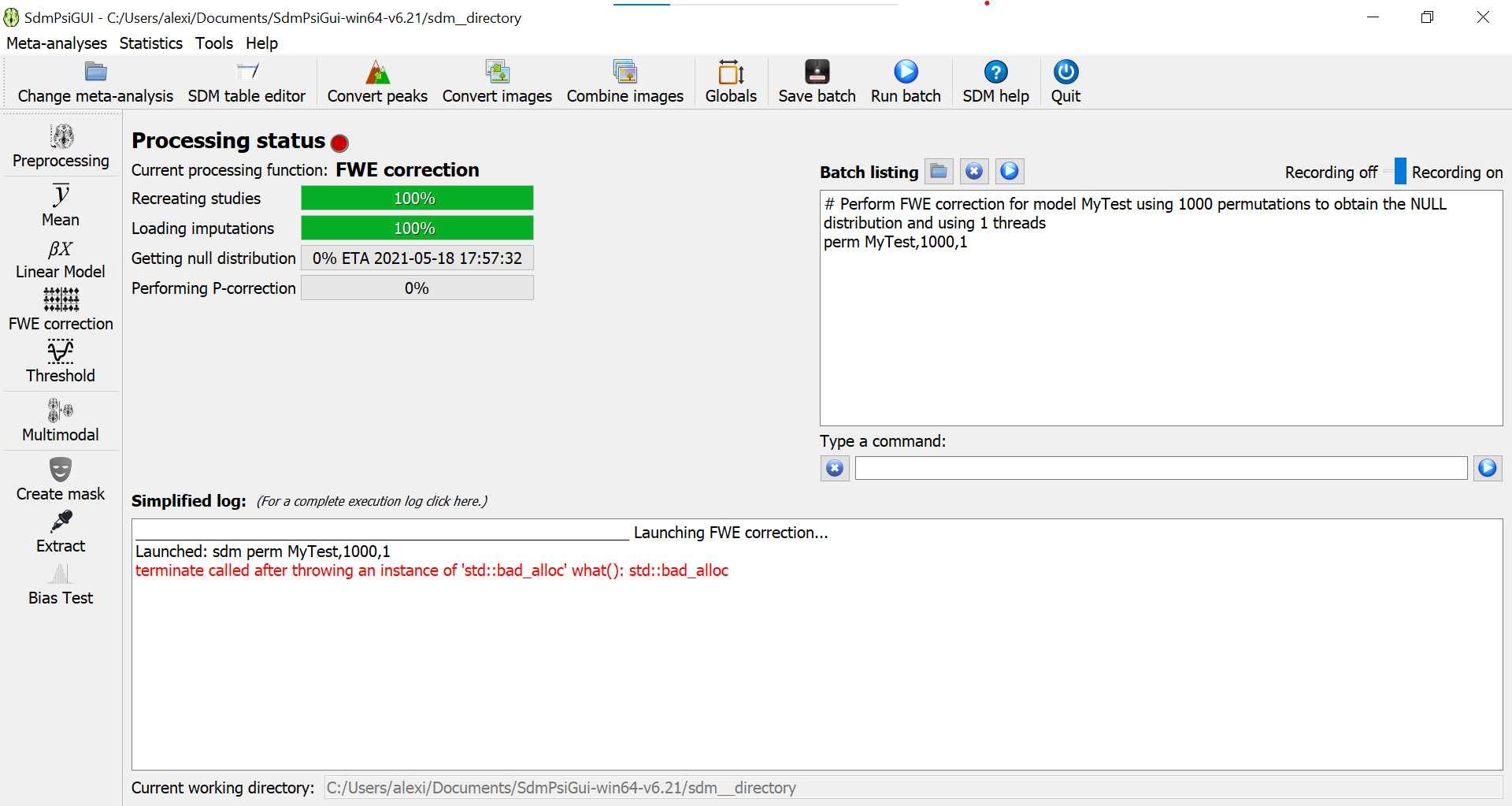Click the complete execution log link
Screen dimensions: 1512x806
[x=372, y=501]
